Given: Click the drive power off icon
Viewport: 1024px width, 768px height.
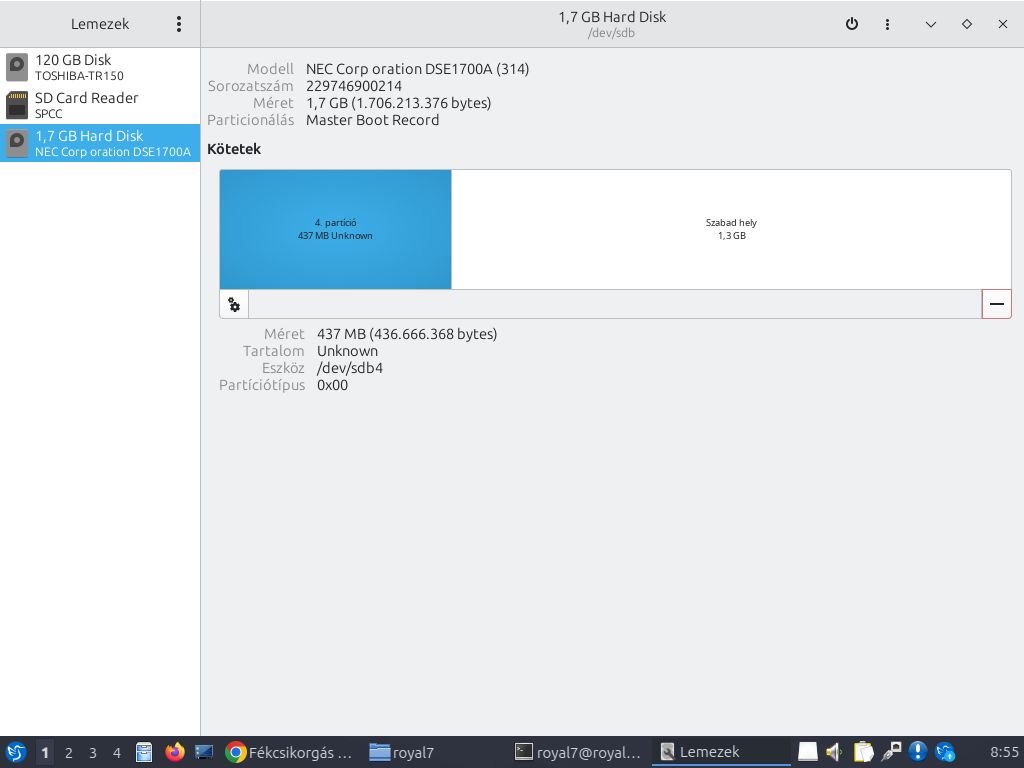Looking at the screenshot, I should click(x=852, y=24).
